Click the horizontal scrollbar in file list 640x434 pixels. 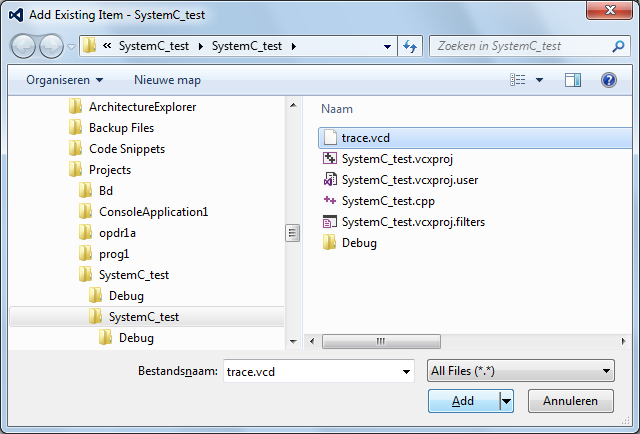pos(380,342)
